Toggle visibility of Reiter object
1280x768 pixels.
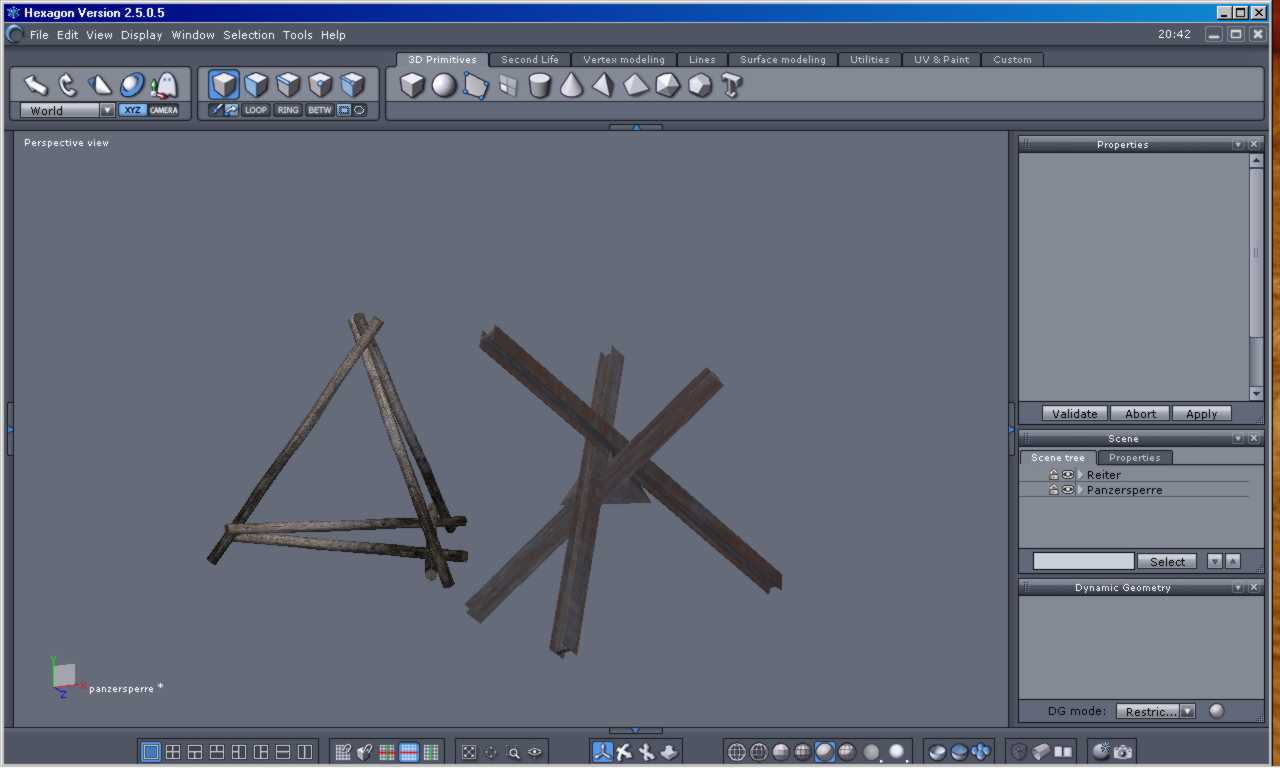[x=1068, y=475]
